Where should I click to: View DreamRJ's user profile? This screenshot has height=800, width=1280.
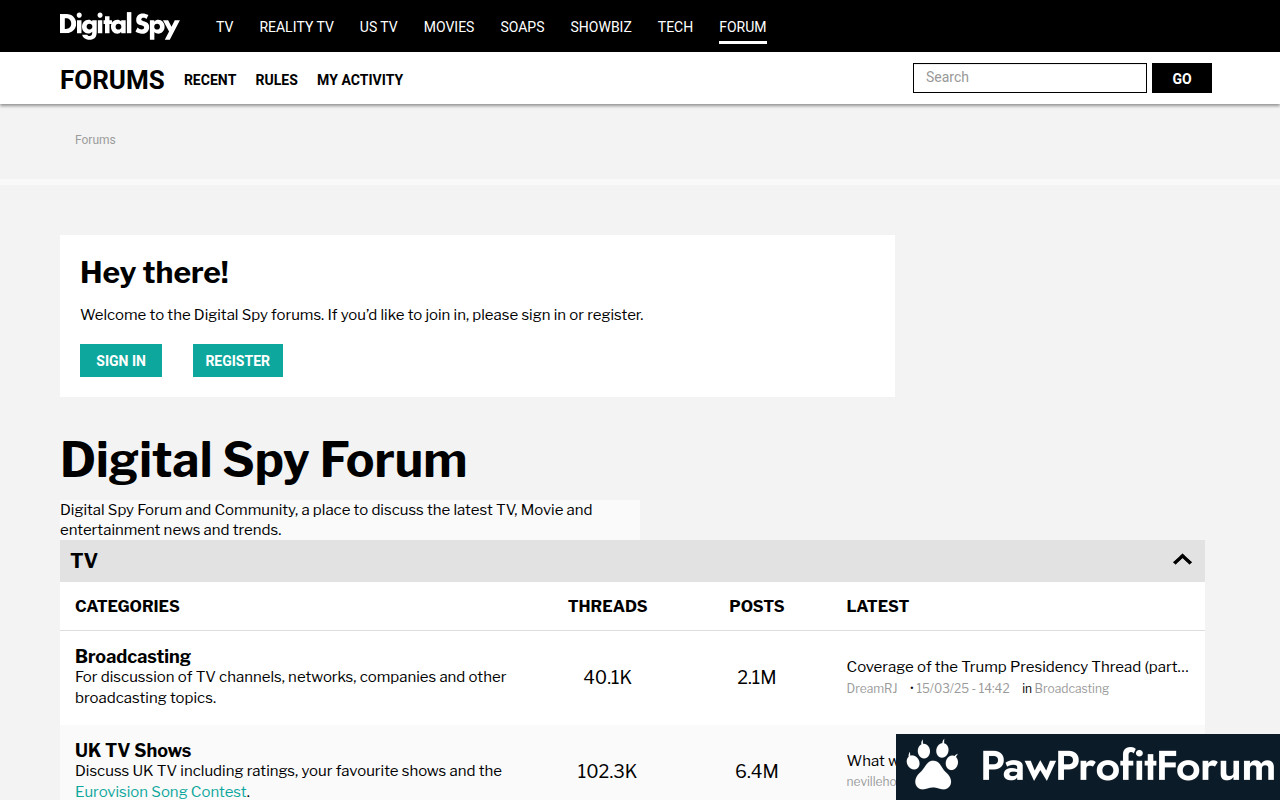[872, 689]
